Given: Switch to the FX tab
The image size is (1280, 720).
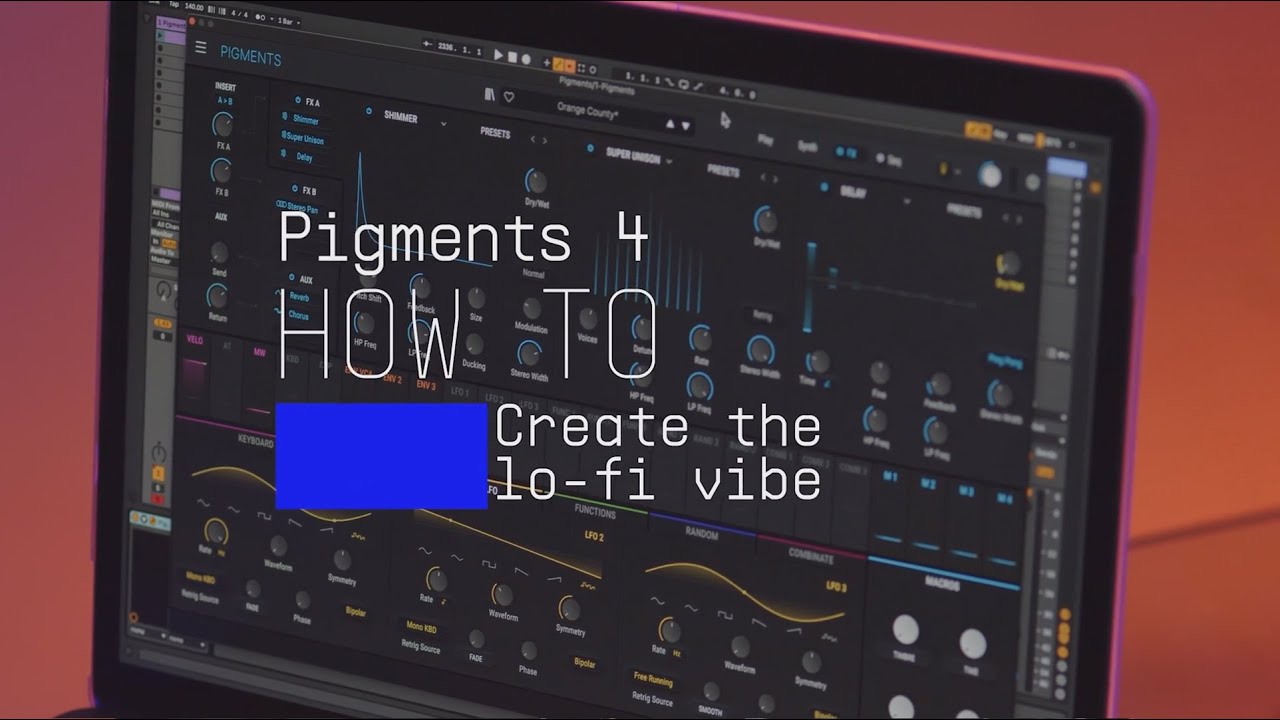Looking at the screenshot, I should 846,152.
